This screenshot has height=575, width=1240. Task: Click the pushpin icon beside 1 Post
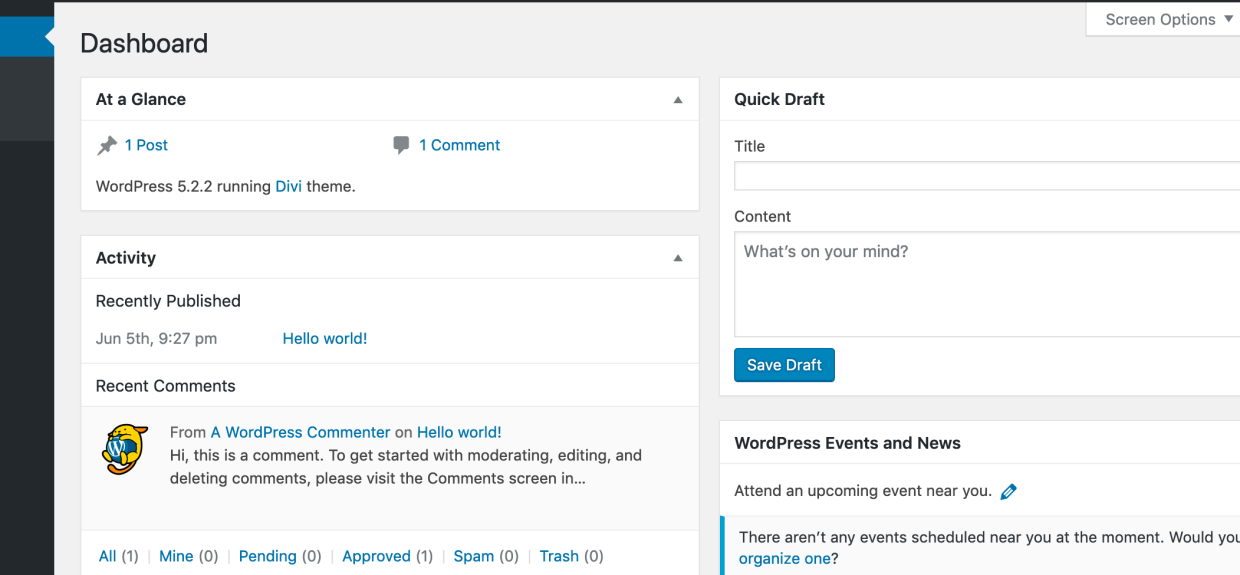coord(107,146)
